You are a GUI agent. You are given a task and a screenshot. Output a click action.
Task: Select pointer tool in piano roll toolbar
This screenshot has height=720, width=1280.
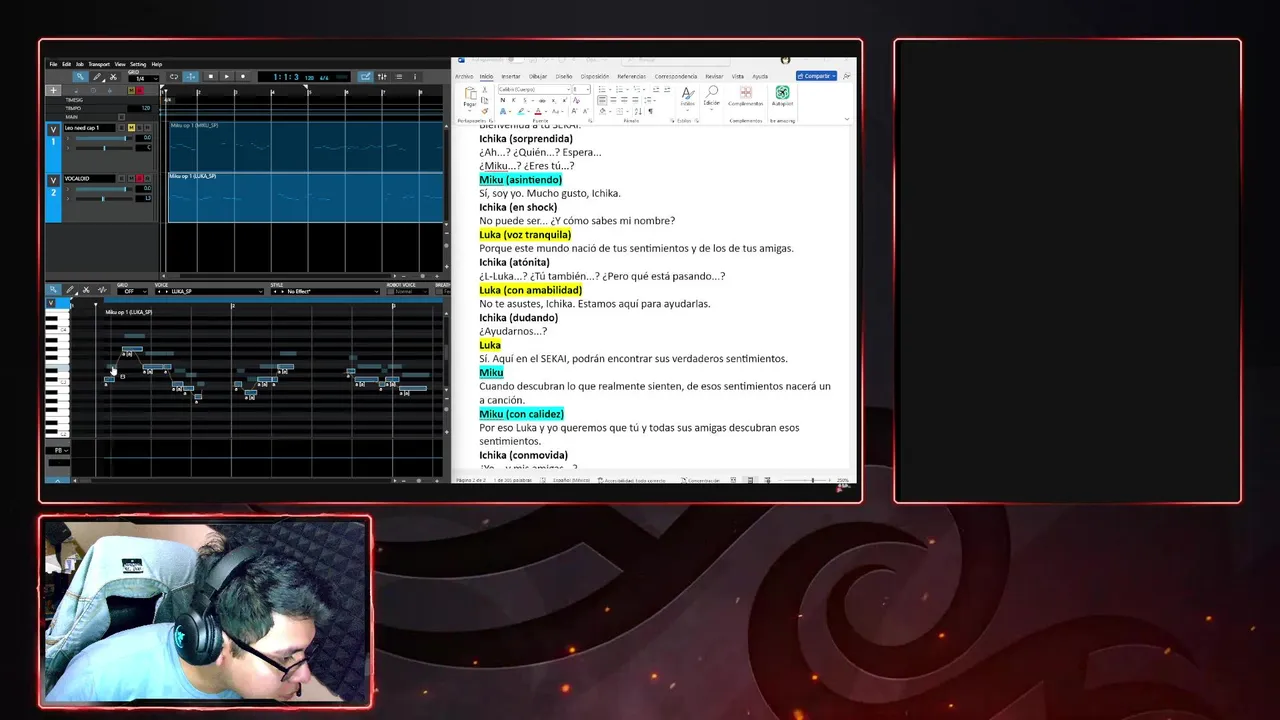click(x=53, y=290)
